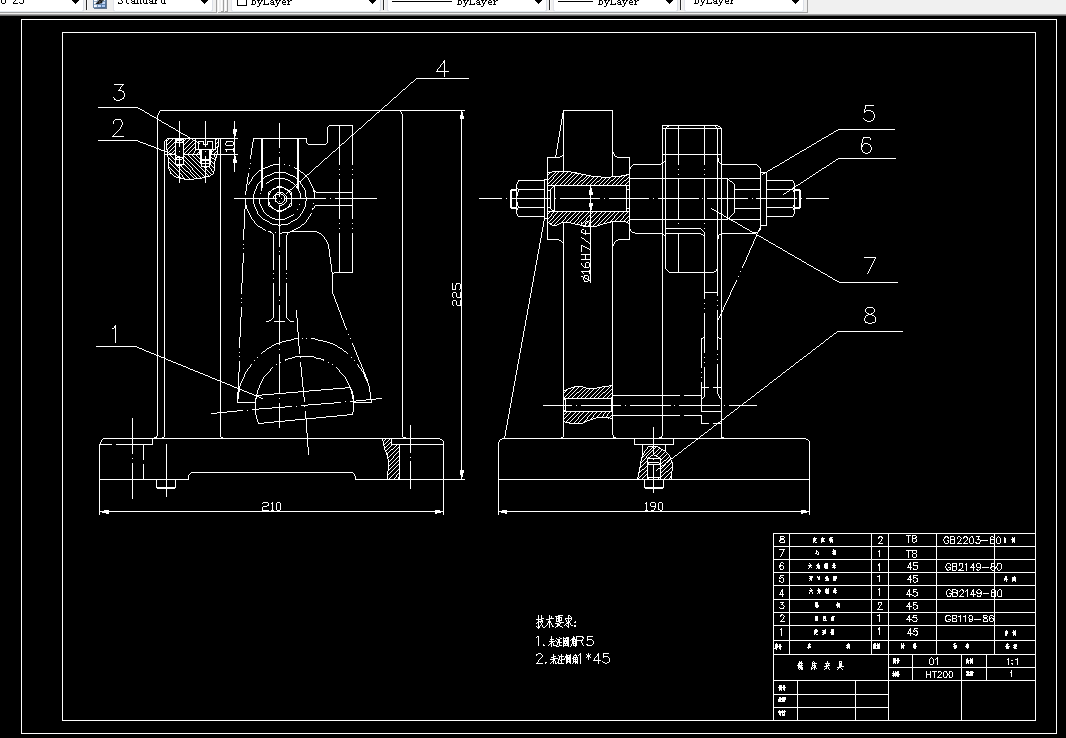Screen dimensions: 1066x738
Task: Select balloon callout number 4 above front view
Action: point(443,69)
